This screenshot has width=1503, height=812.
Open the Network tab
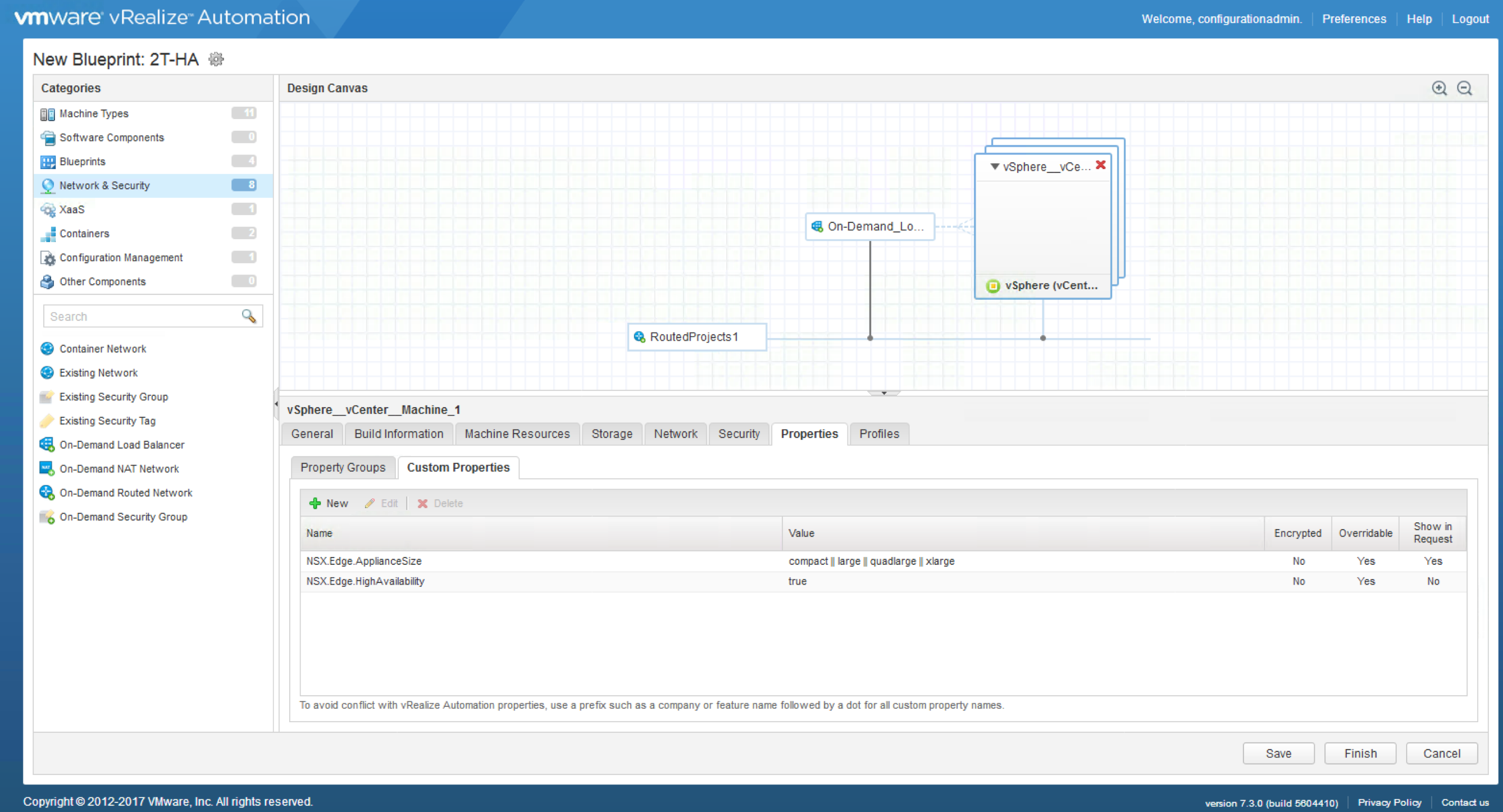click(675, 434)
